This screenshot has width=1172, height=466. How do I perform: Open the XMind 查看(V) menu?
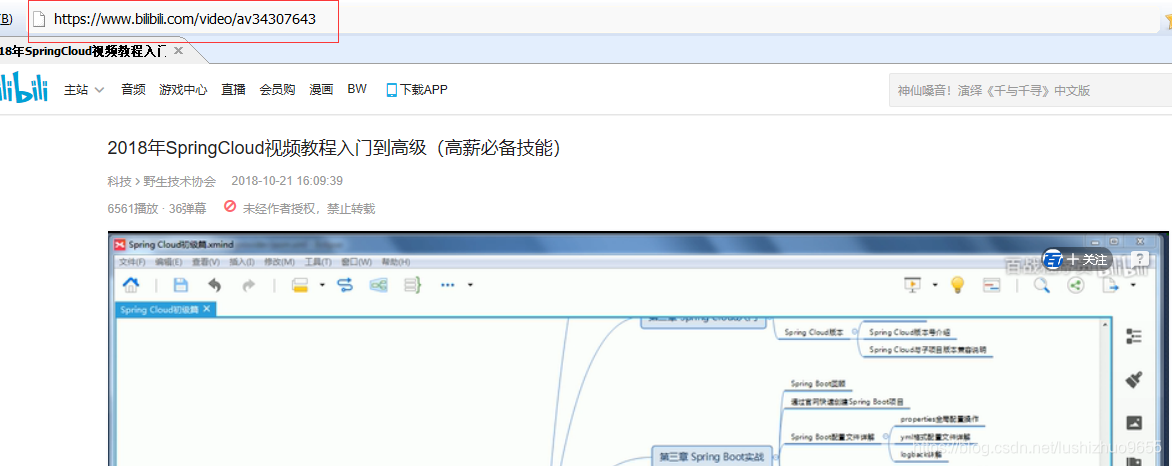(206, 263)
